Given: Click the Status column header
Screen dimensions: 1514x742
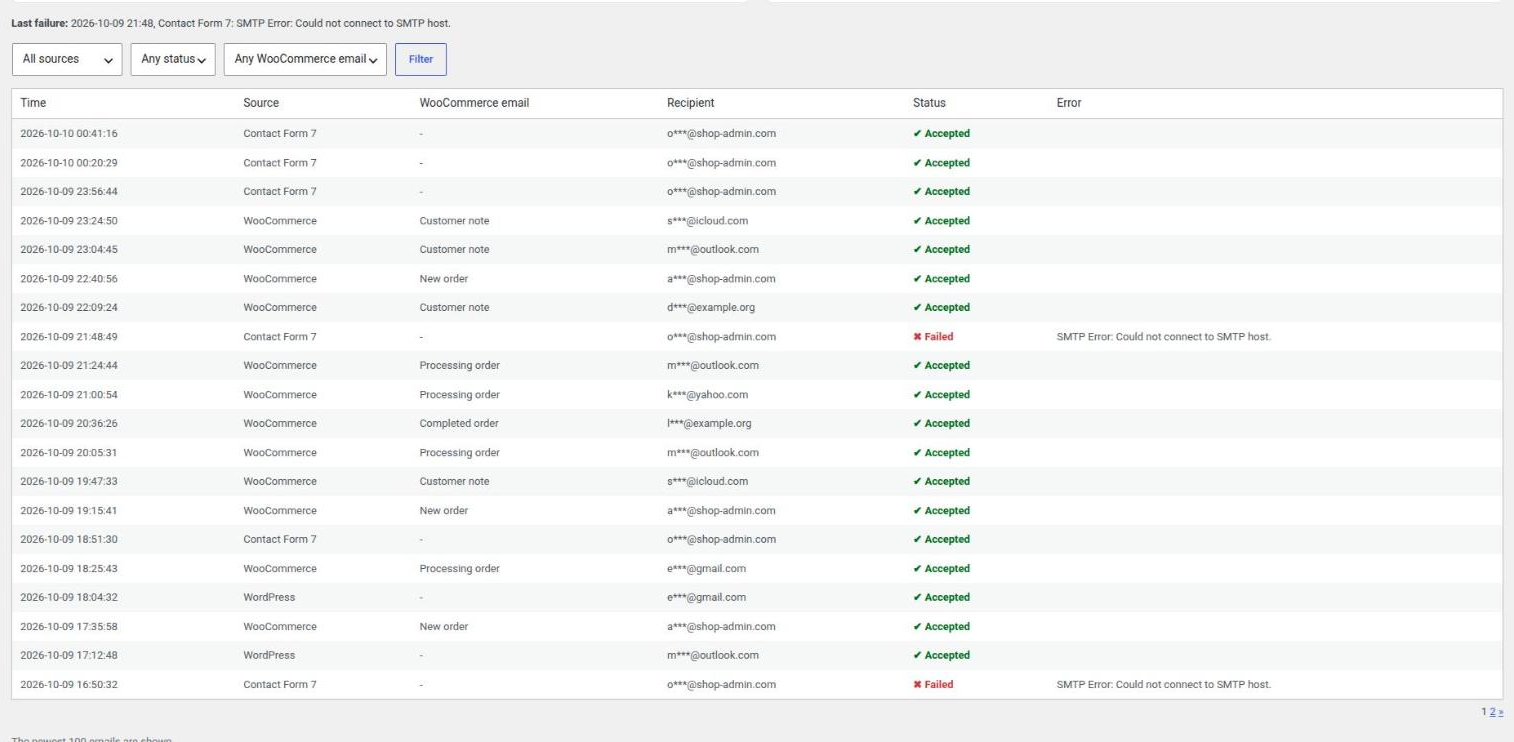Looking at the screenshot, I should tap(929, 103).
